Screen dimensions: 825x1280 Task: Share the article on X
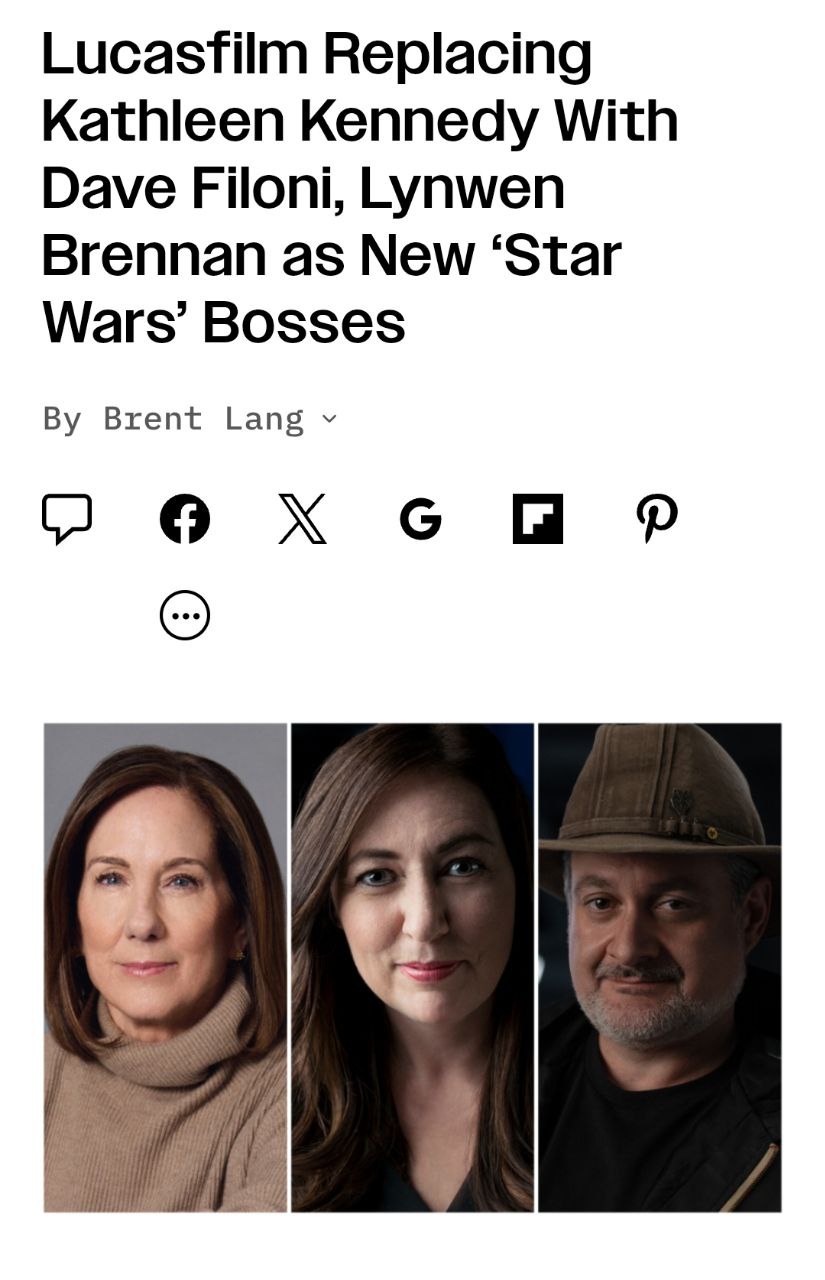(x=303, y=519)
